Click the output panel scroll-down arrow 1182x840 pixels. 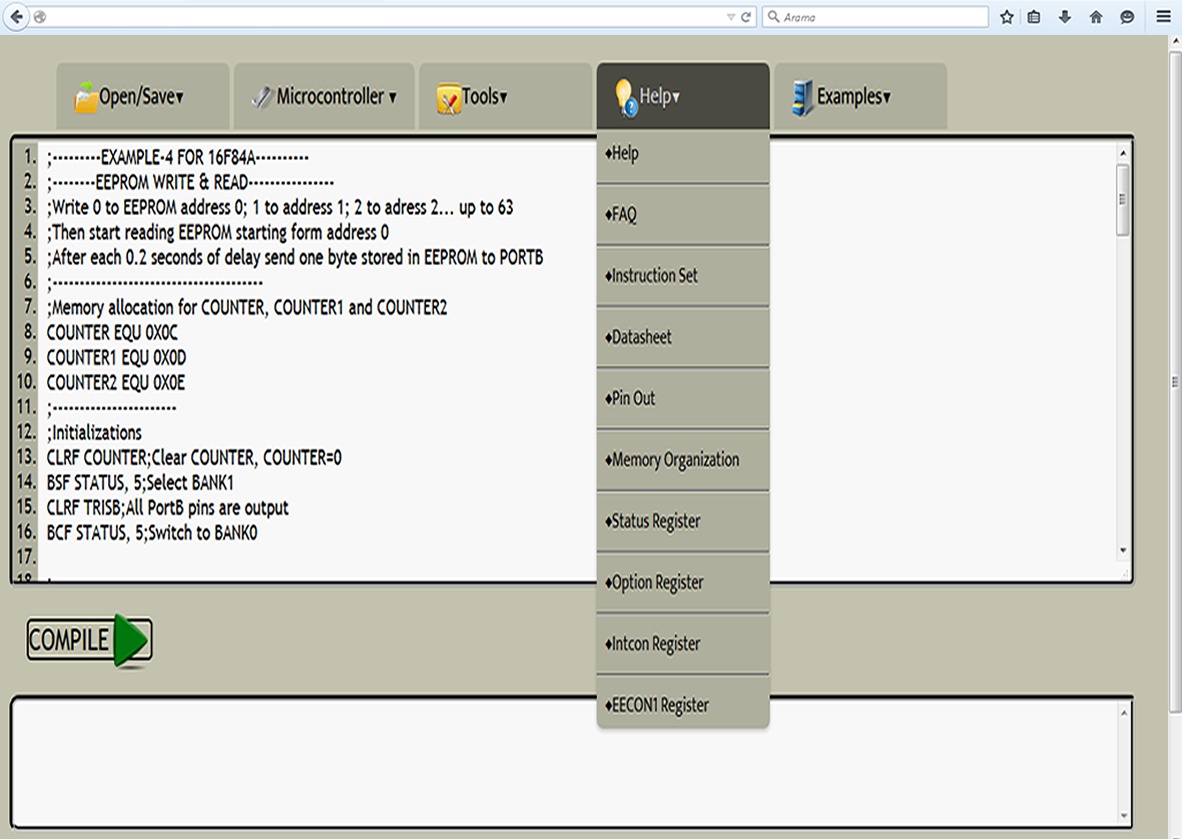pyautogui.click(x=1124, y=815)
